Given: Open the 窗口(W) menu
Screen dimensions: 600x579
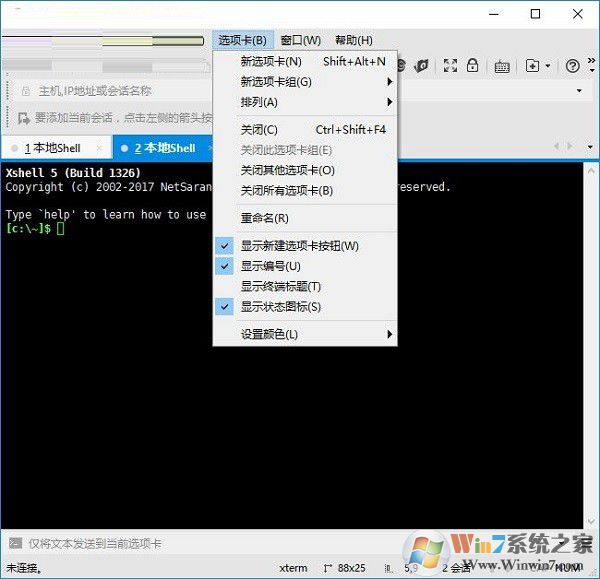Looking at the screenshot, I should (x=300, y=40).
